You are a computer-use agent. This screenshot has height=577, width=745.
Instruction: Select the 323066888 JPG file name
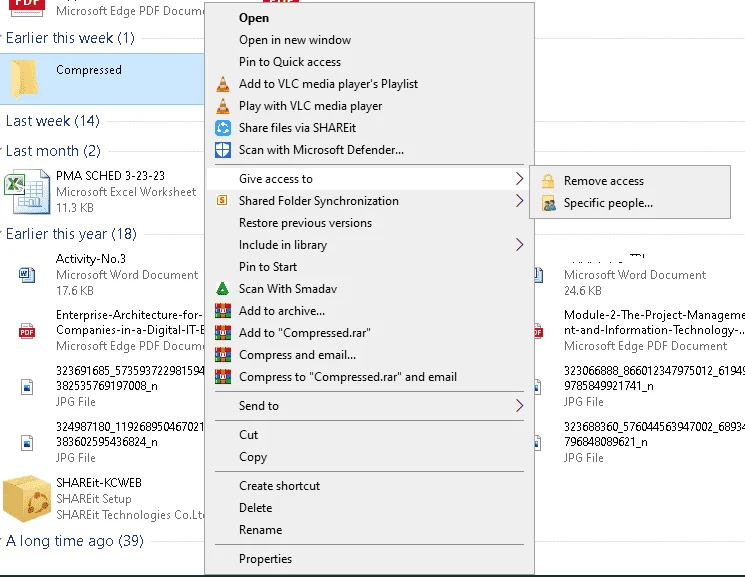pyautogui.click(x=654, y=378)
